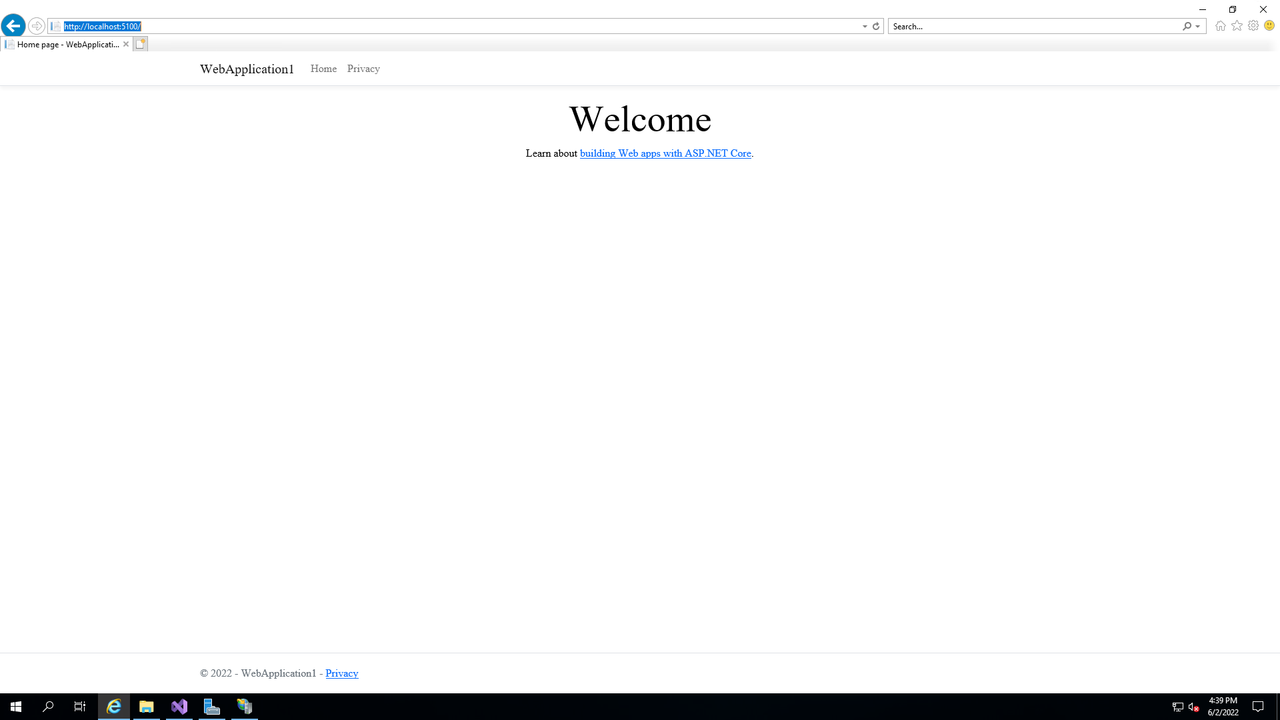Expand the search provider dropdown arrow
This screenshot has height=720, width=1280.
(x=1198, y=26)
